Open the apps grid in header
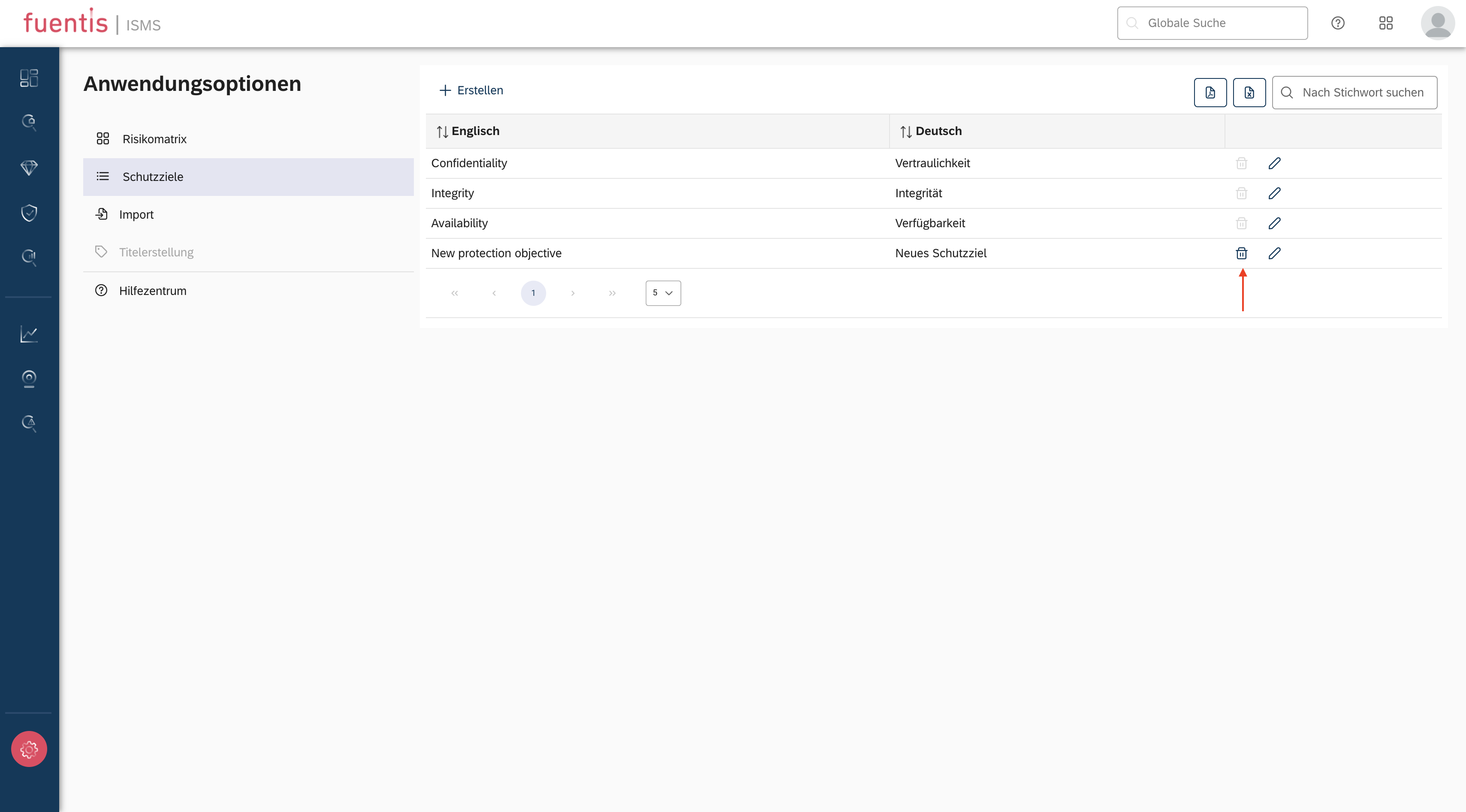This screenshot has height=812, width=1466. click(1385, 23)
